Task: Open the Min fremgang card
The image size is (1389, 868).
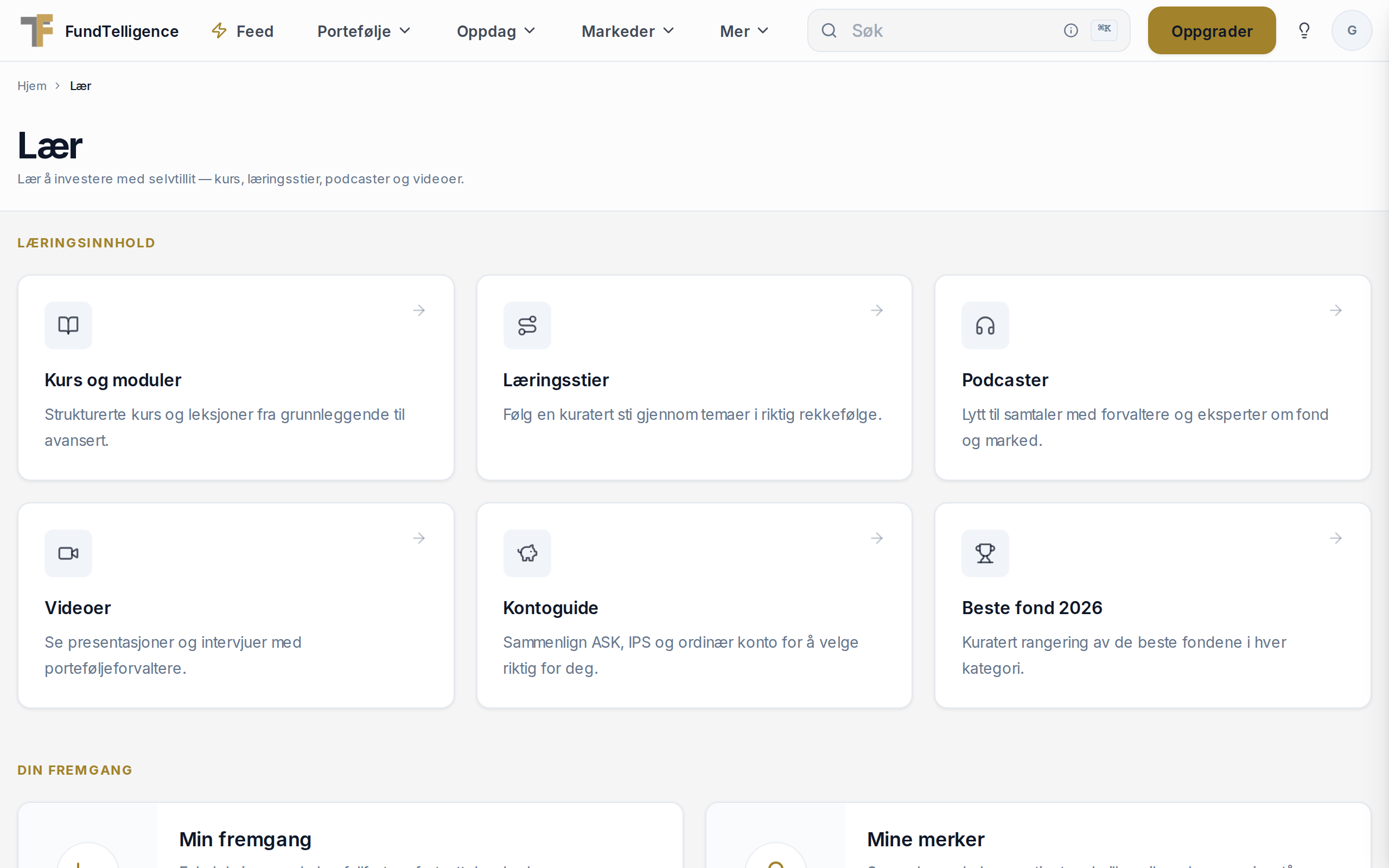Action: click(x=350, y=835)
